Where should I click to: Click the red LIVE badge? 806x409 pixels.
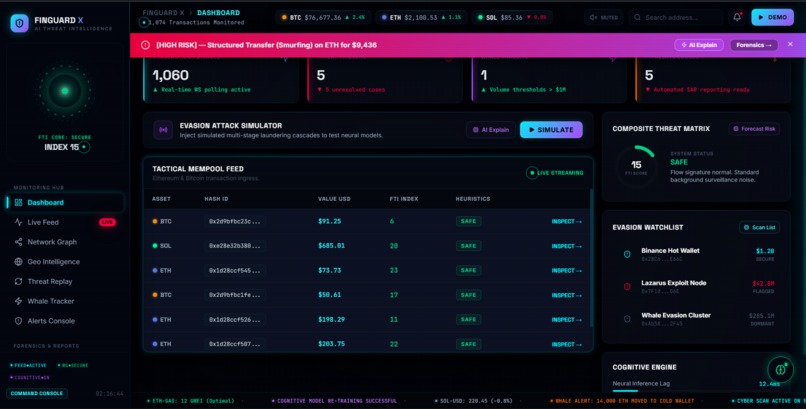[x=107, y=222]
